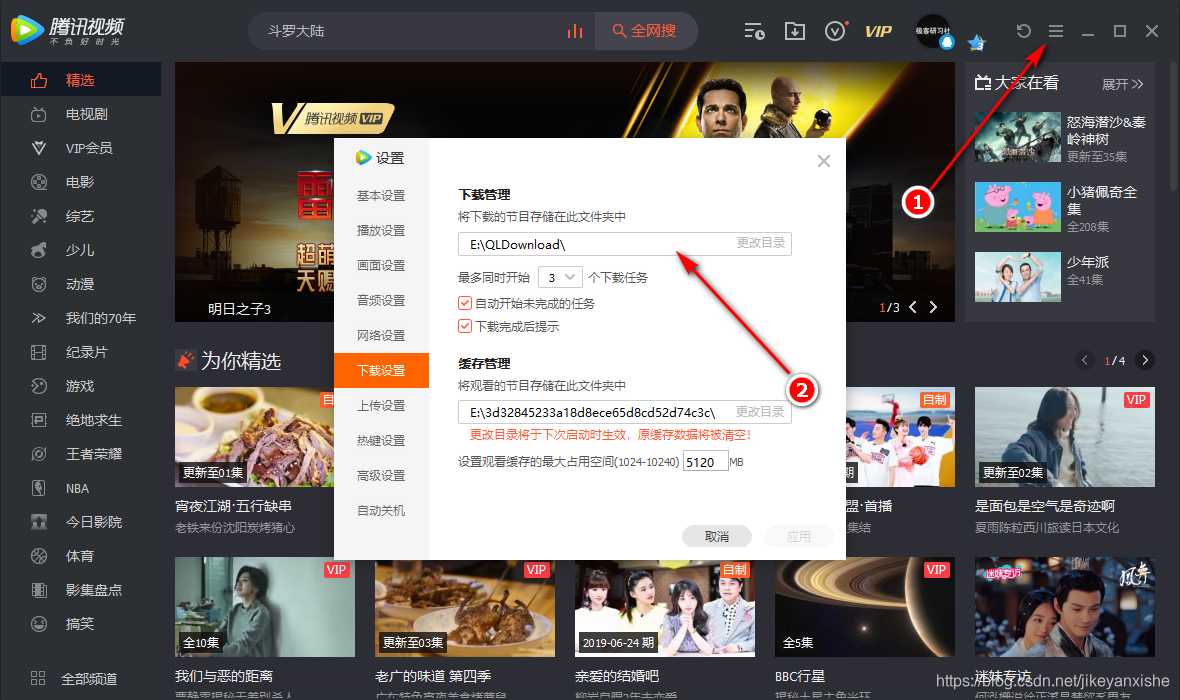Viewport: 1180px width, 700px height.
Task: Click 应用 button
Action: 798,536
